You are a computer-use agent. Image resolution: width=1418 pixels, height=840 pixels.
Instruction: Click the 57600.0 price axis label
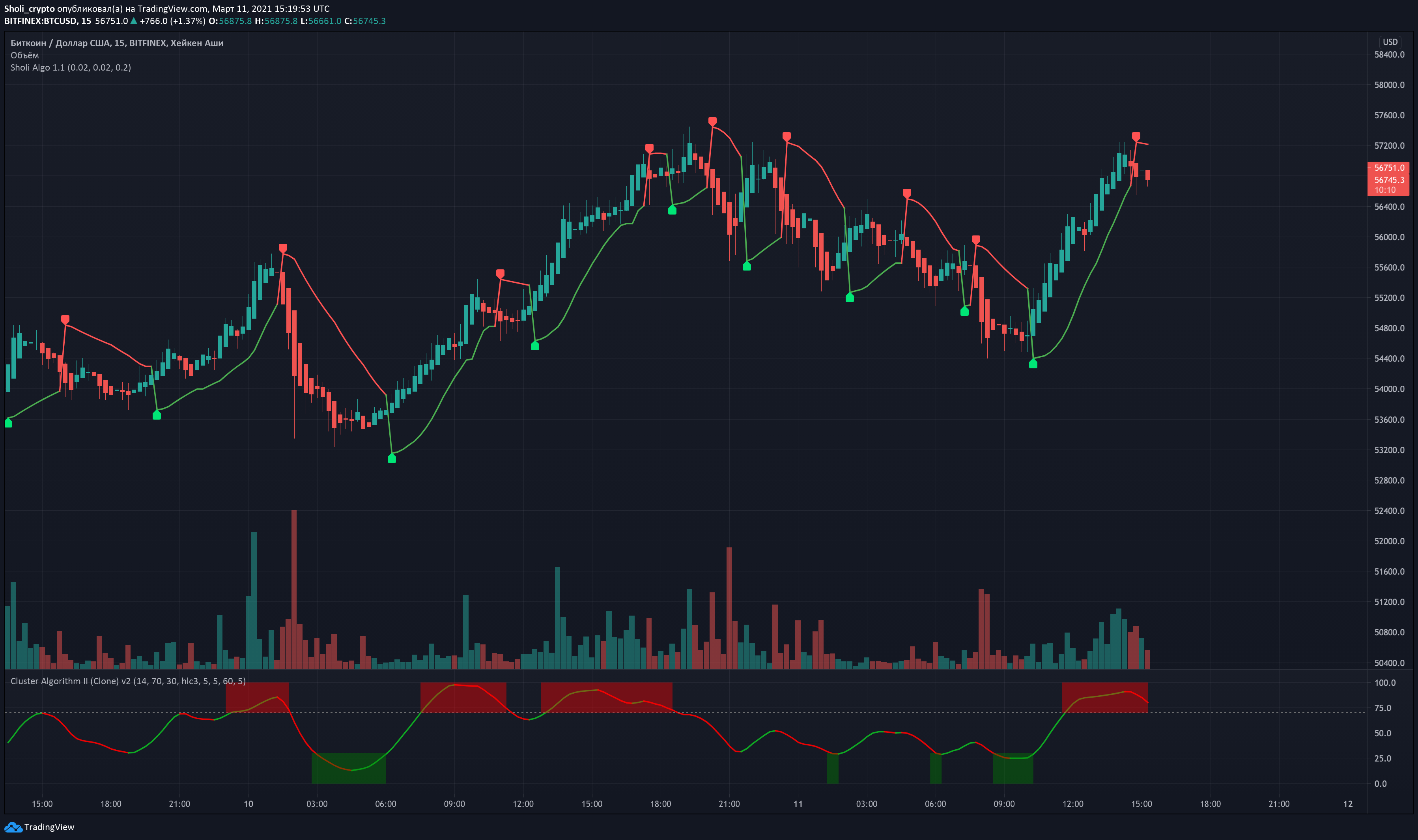(x=1389, y=116)
